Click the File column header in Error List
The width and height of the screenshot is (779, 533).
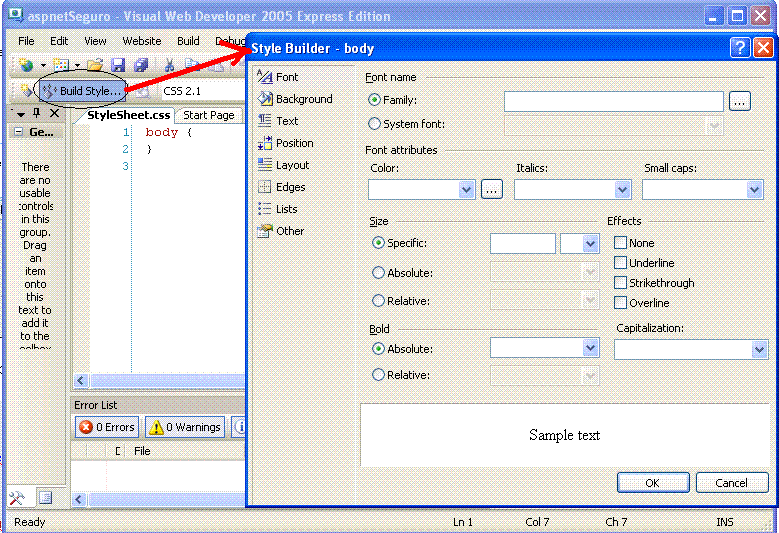click(142, 451)
